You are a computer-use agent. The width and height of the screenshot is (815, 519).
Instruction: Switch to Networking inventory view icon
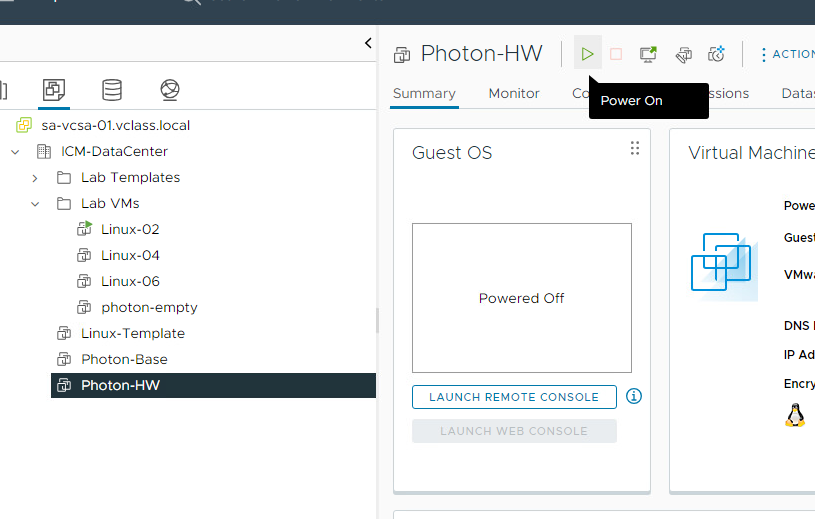(x=170, y=90)
